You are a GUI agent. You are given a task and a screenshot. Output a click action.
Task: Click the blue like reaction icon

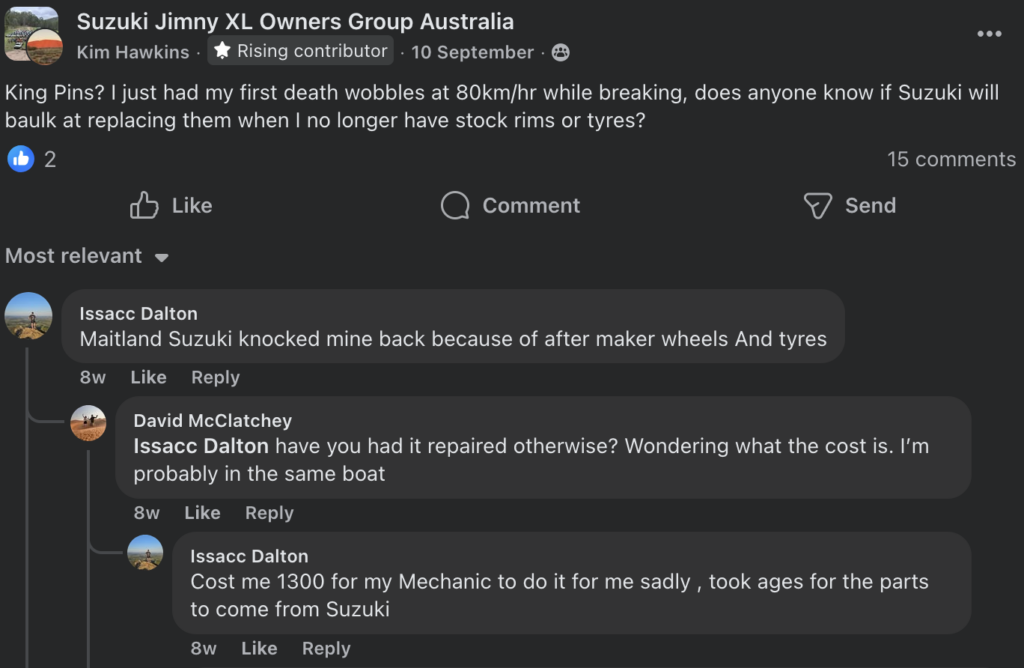21,158
